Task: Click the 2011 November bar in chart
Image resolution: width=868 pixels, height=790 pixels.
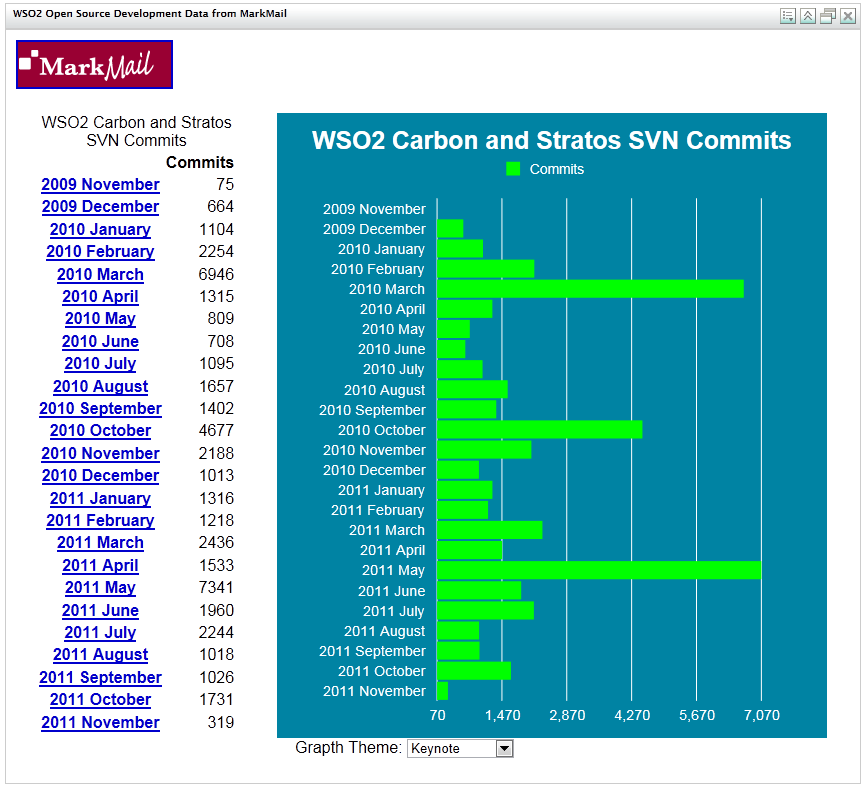Action: click(442, 691)
